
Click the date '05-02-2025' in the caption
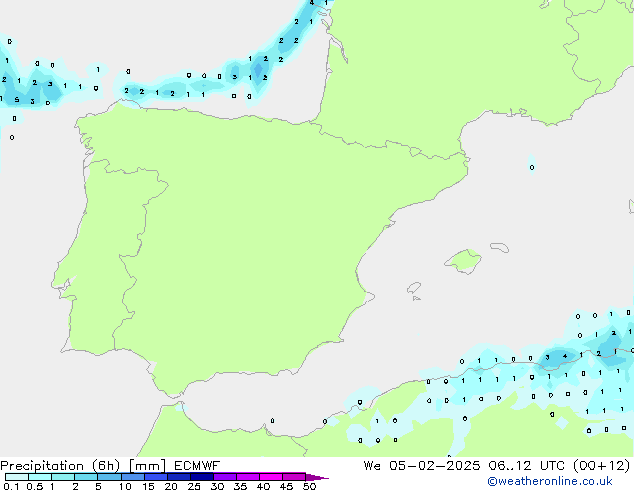(434, 466)
